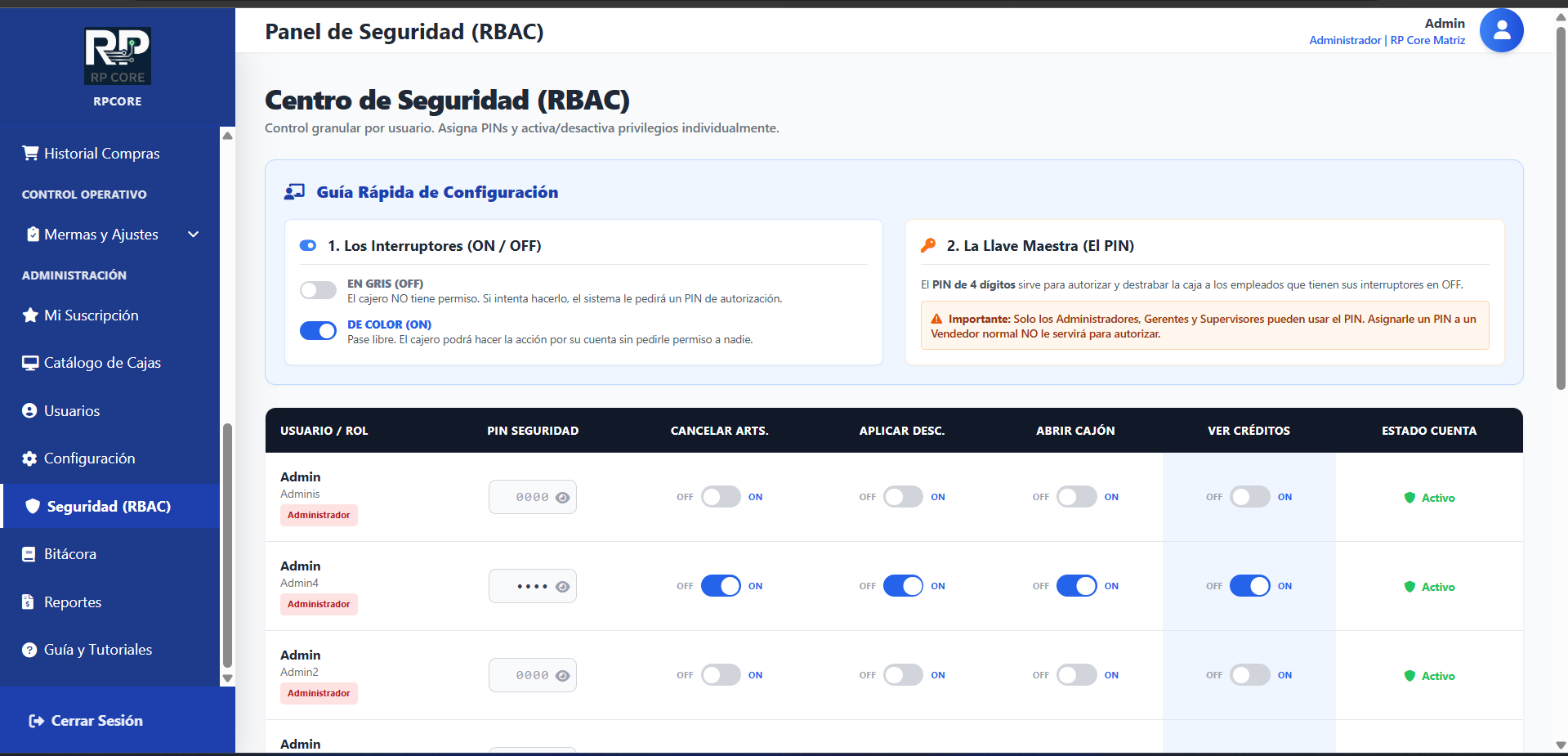
Task: Open the Configuración section
Action: pos(110,459)
